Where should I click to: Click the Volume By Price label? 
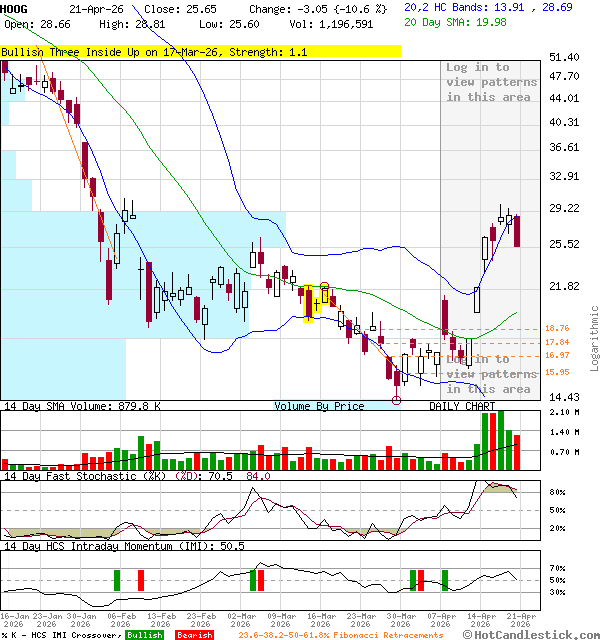(320, 406)
